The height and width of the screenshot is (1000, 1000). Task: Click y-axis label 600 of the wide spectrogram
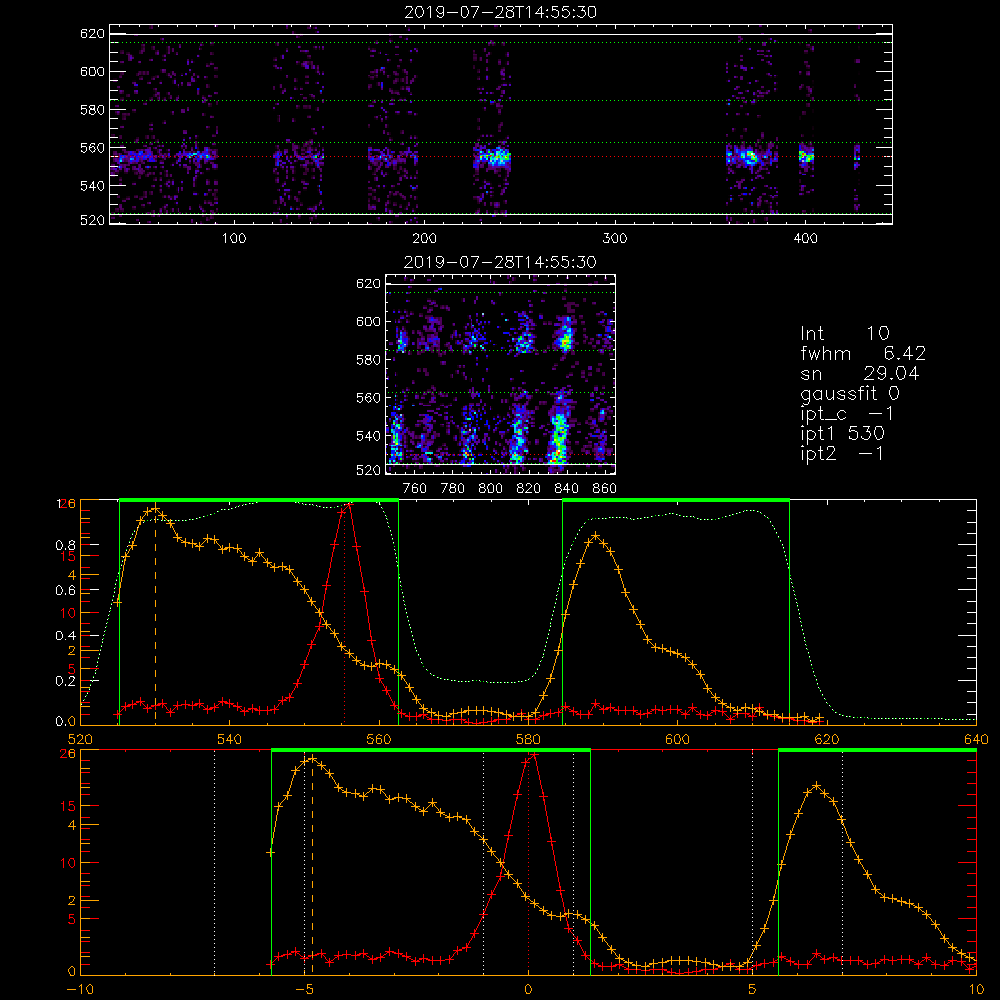(x=92, y=71)
